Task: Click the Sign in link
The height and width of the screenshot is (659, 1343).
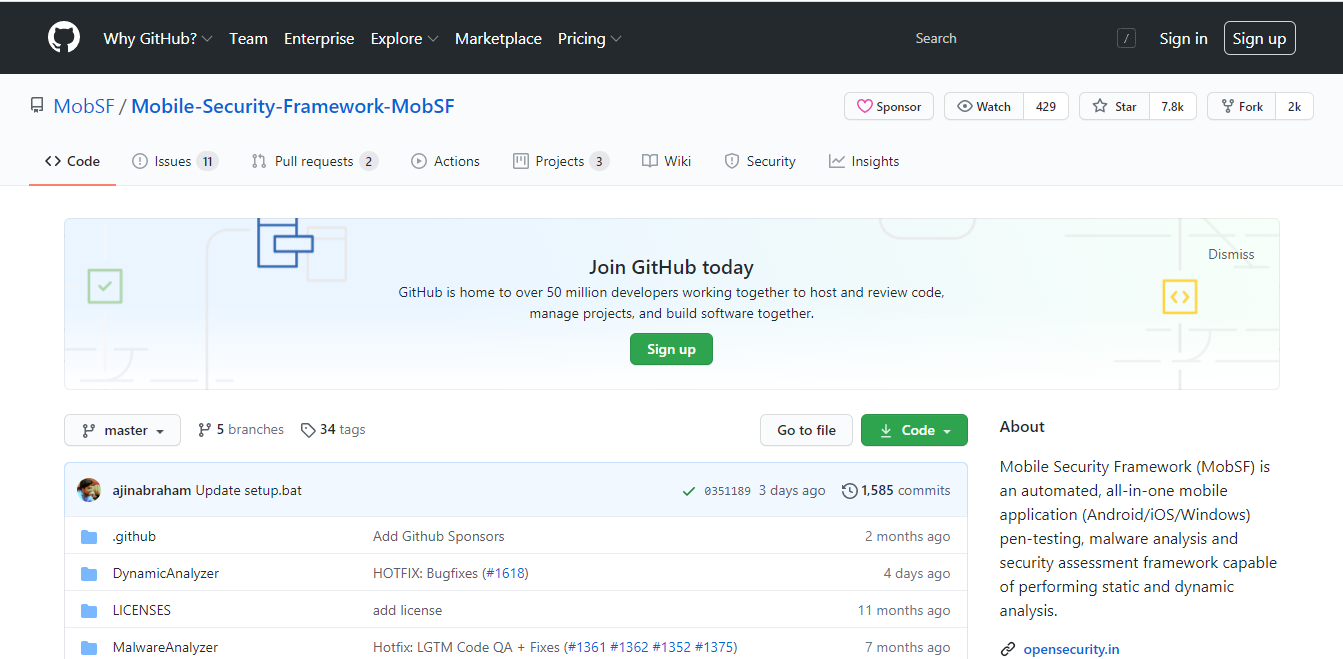Action: (x=1183, y=38)
